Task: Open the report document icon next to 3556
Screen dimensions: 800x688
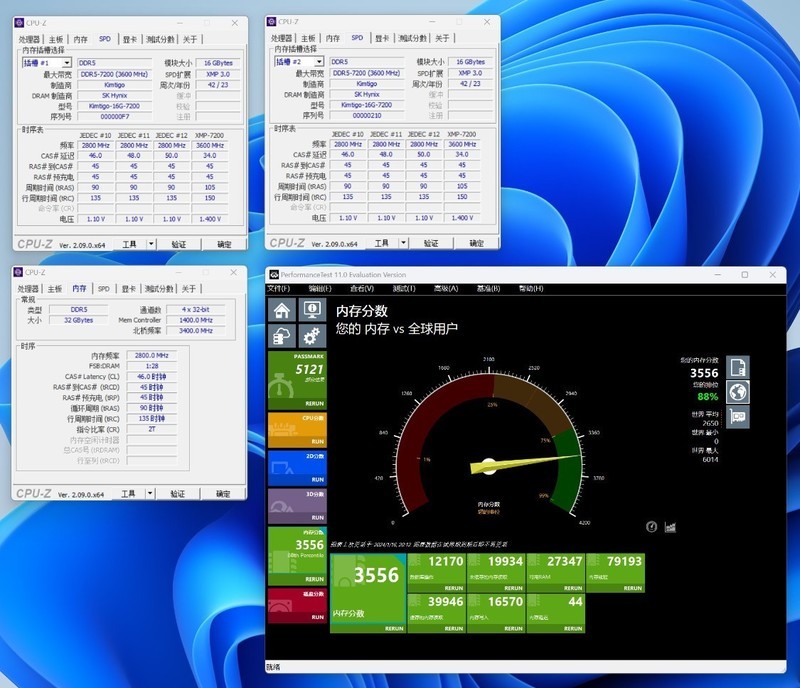Action: click(x=739, y=367)
